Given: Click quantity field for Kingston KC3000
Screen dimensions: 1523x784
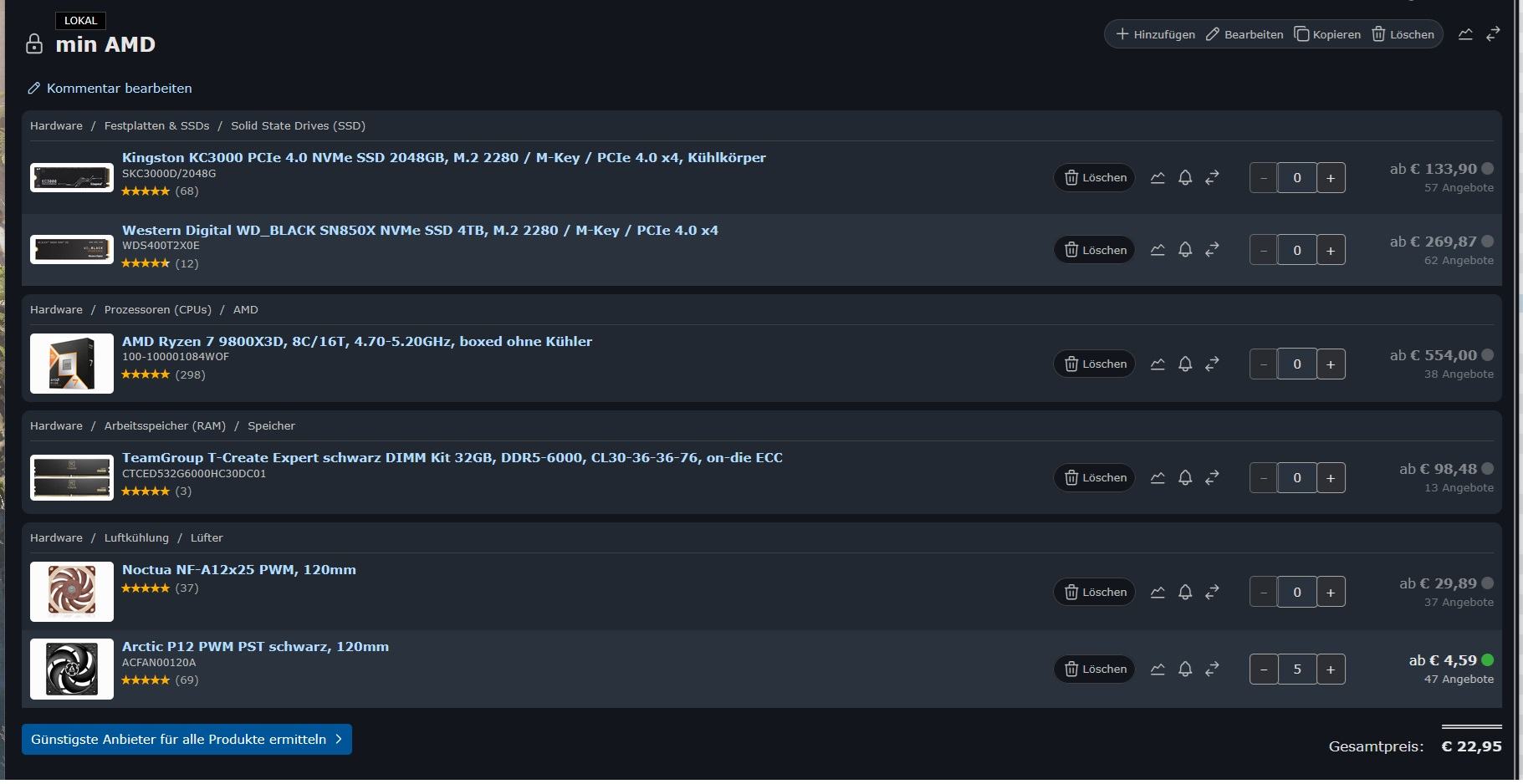Looking at the screenshot, I should 1297,177.
